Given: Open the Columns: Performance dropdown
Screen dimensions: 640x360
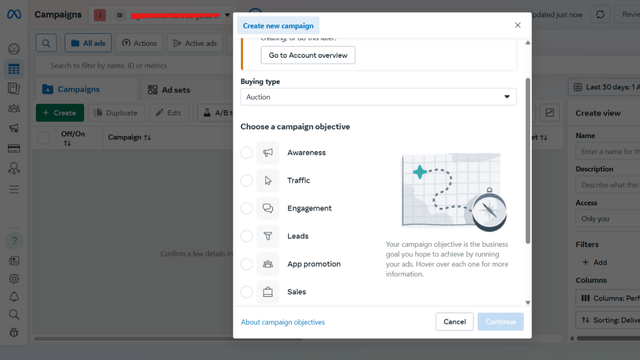Looking at the screenshot, I should (608, 298).
